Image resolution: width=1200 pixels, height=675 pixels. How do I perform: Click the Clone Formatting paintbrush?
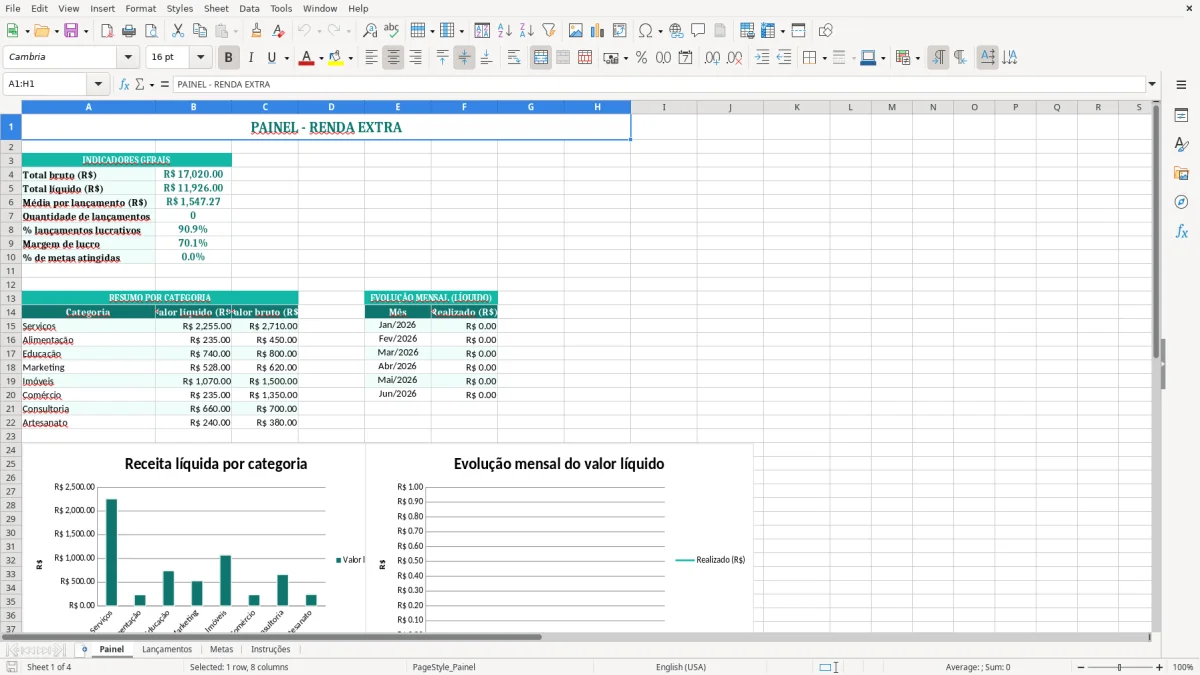click(x=257, y=31)
